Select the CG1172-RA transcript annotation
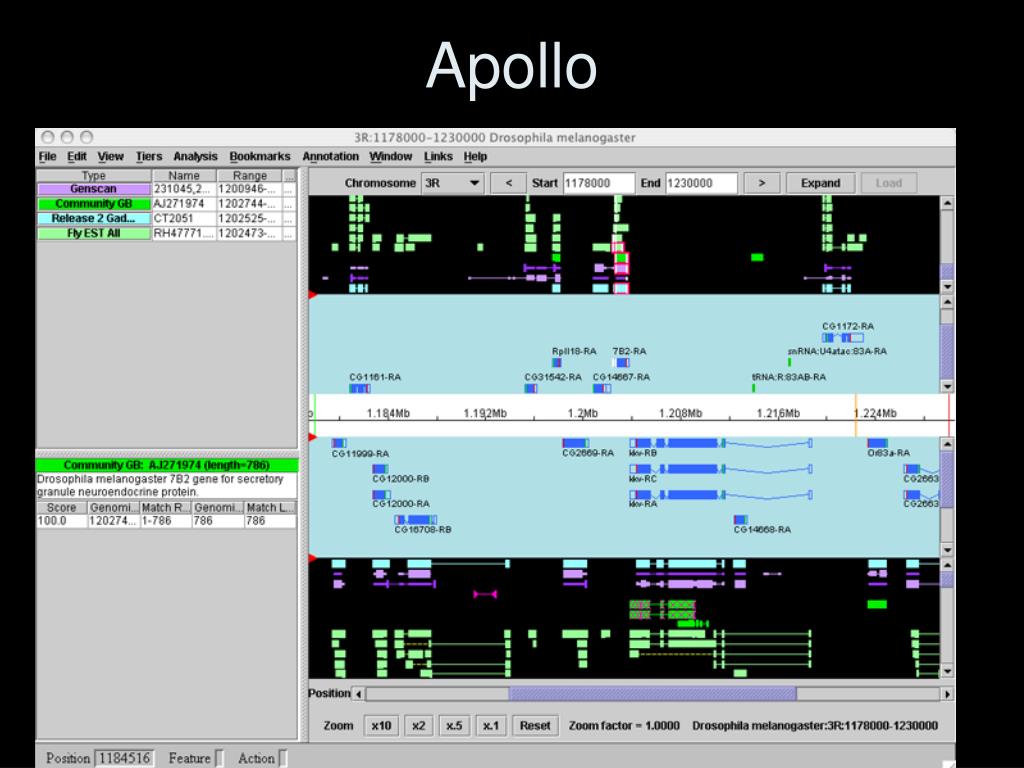This screenshot has width=1024, height=768. pos(842,338)
